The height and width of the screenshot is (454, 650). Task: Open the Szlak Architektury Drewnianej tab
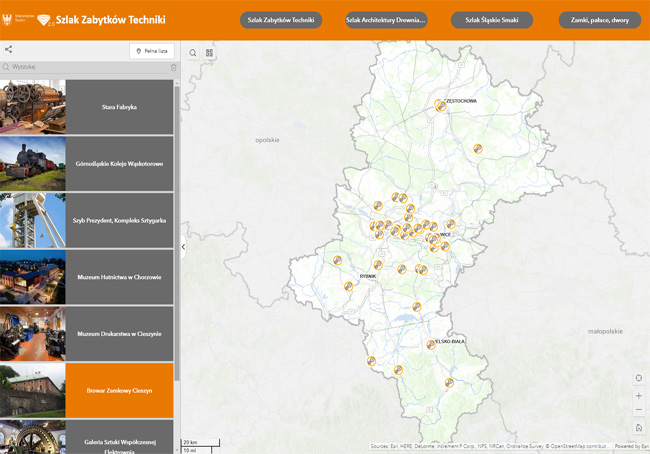[x=386, y=20]
